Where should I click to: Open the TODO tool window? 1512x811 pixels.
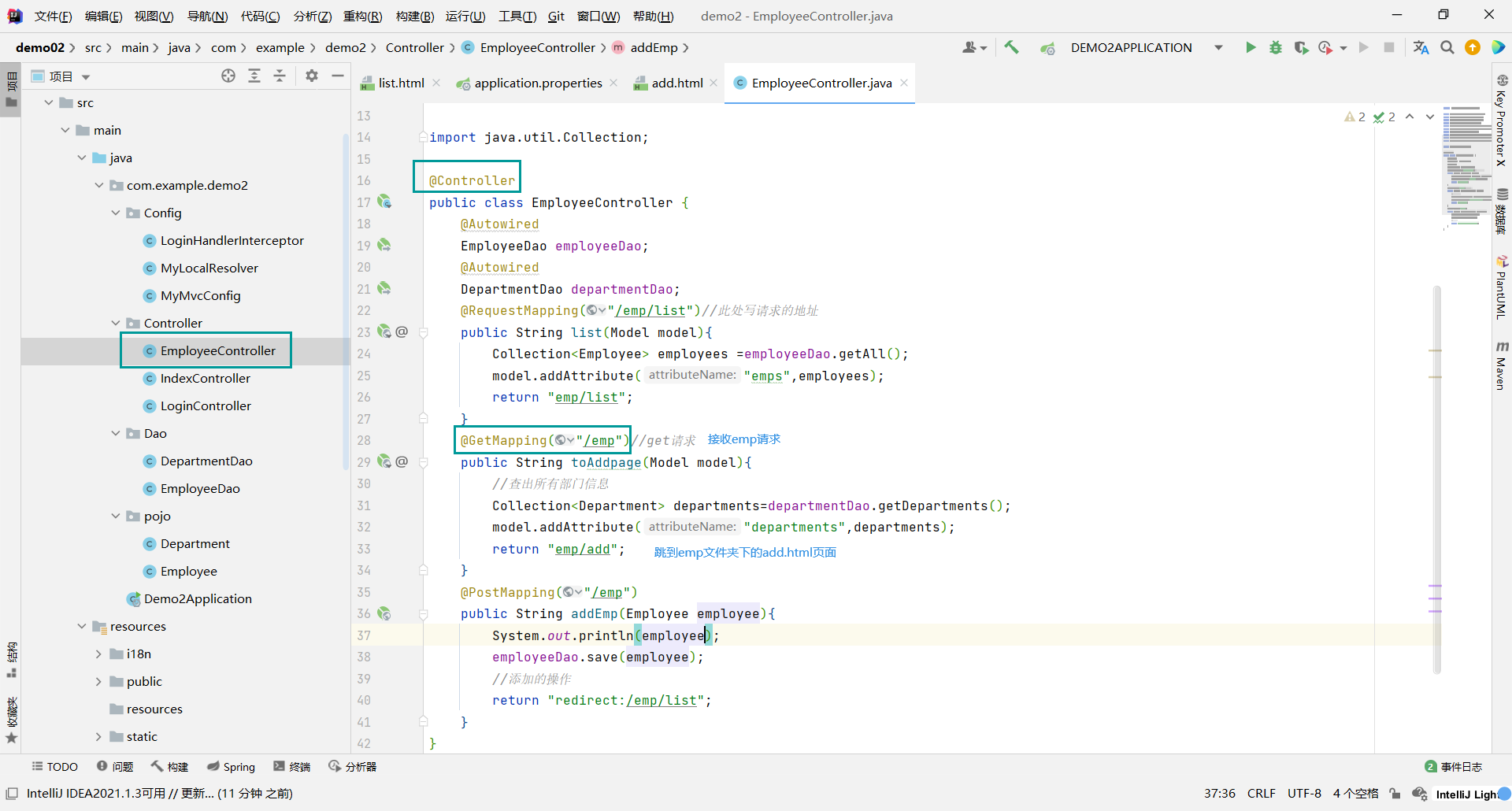[x=55, y=766]
